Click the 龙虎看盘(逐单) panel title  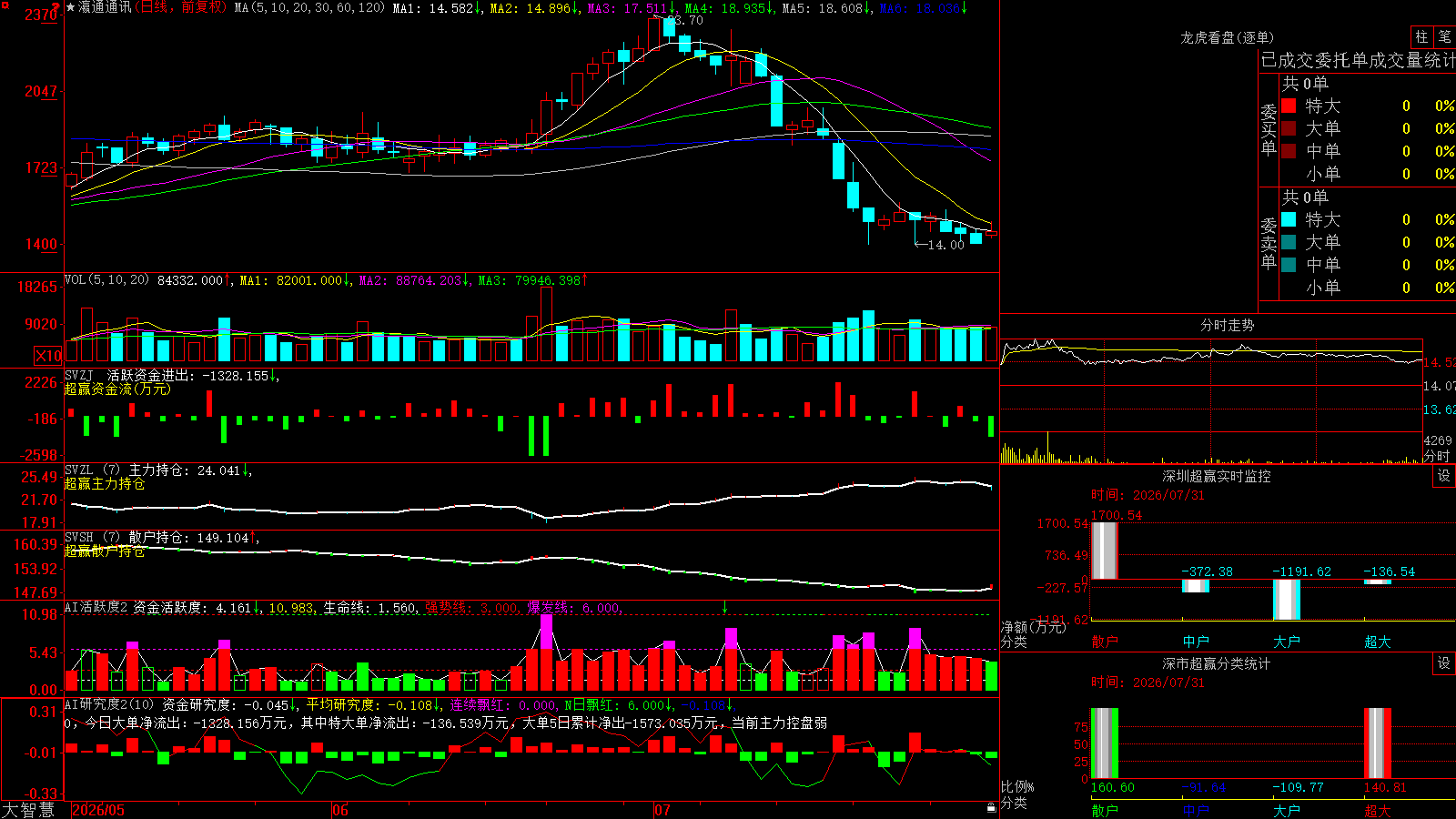1228,37
